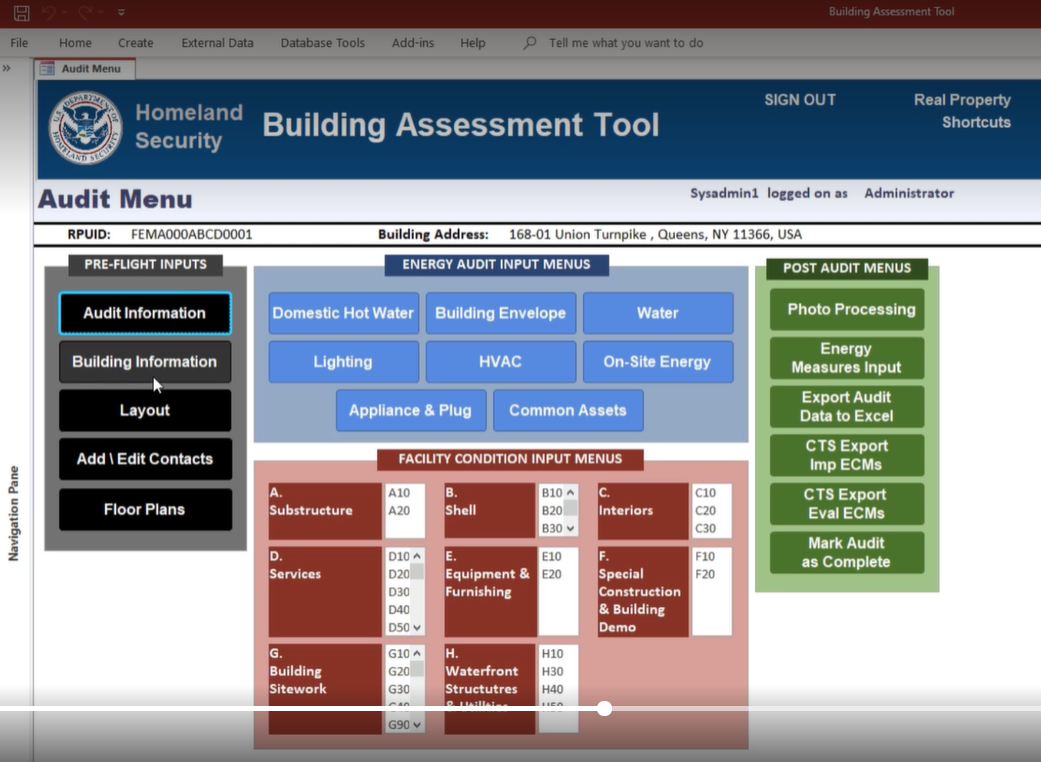Select the Audit Menu document tab
This screenshot has width=1041, height=762.
[x=85, y=68]
